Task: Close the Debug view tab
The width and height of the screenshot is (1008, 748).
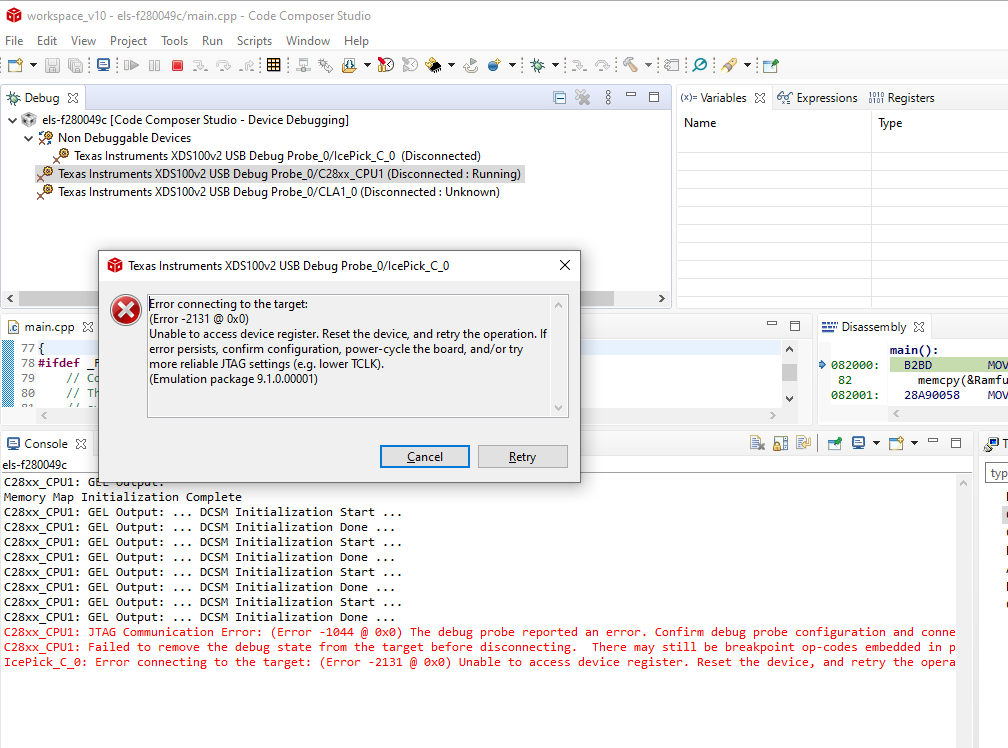Action: pos(73,98)
